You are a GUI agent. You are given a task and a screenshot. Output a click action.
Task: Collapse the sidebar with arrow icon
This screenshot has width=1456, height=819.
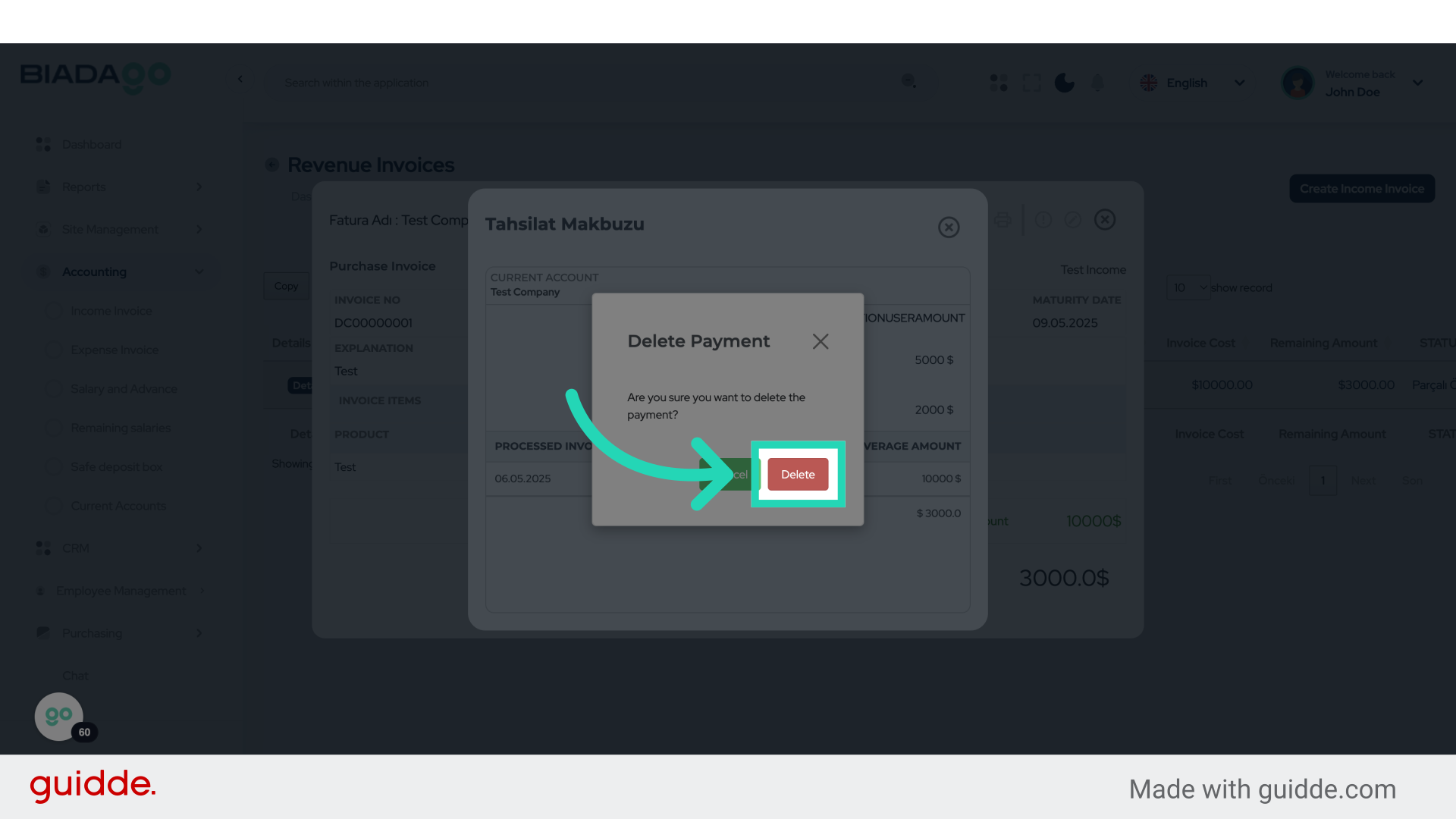[240, 79]
